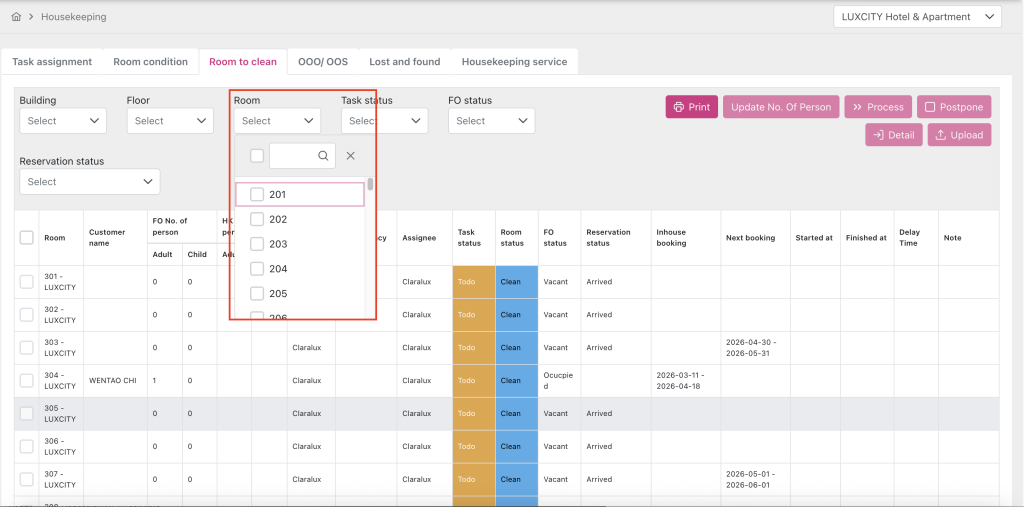The width and height of the screenshot is (1024, 507).
Task: Click the Postpone button
Action: pos(953,107)
